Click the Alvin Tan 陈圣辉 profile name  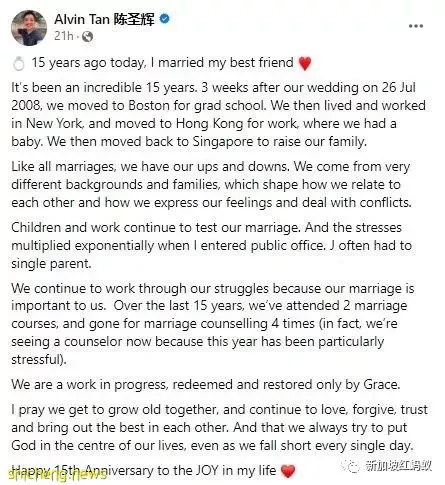104,19
